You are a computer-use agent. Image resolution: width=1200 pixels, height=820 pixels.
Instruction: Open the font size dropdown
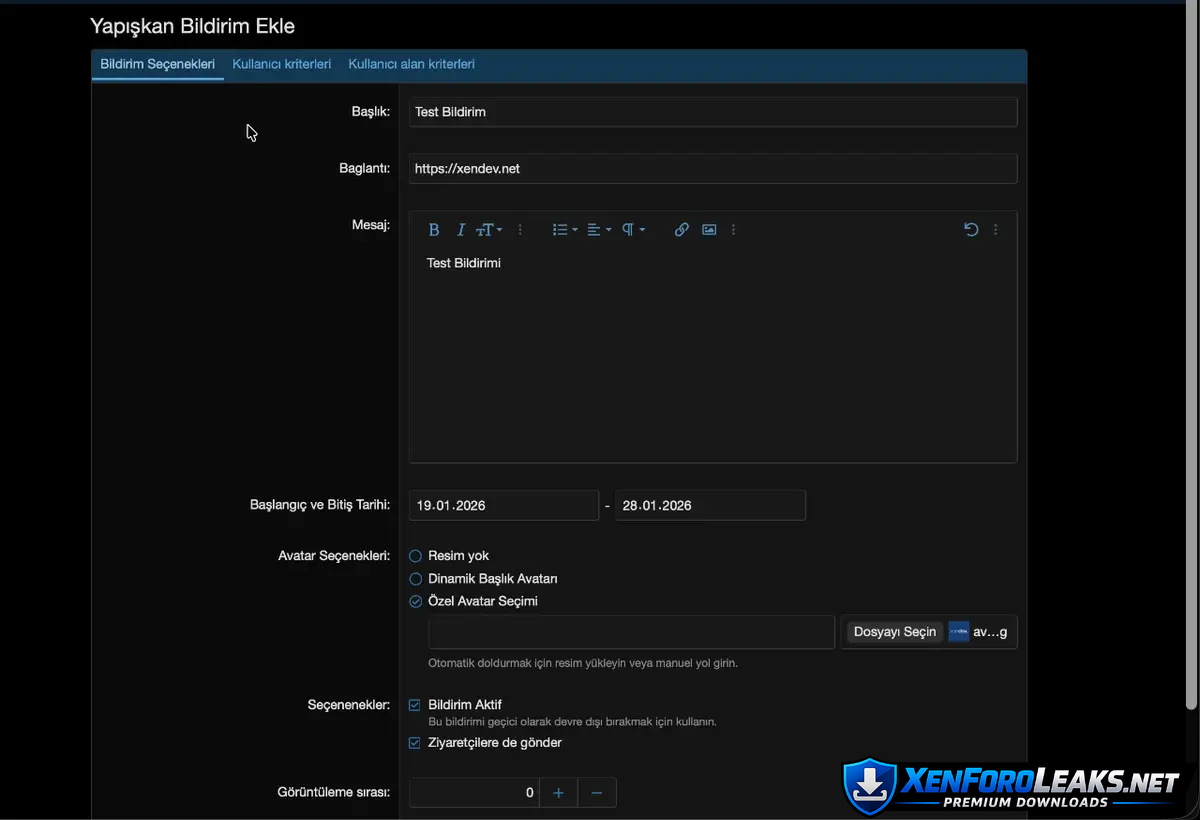(x=488, y=230)
